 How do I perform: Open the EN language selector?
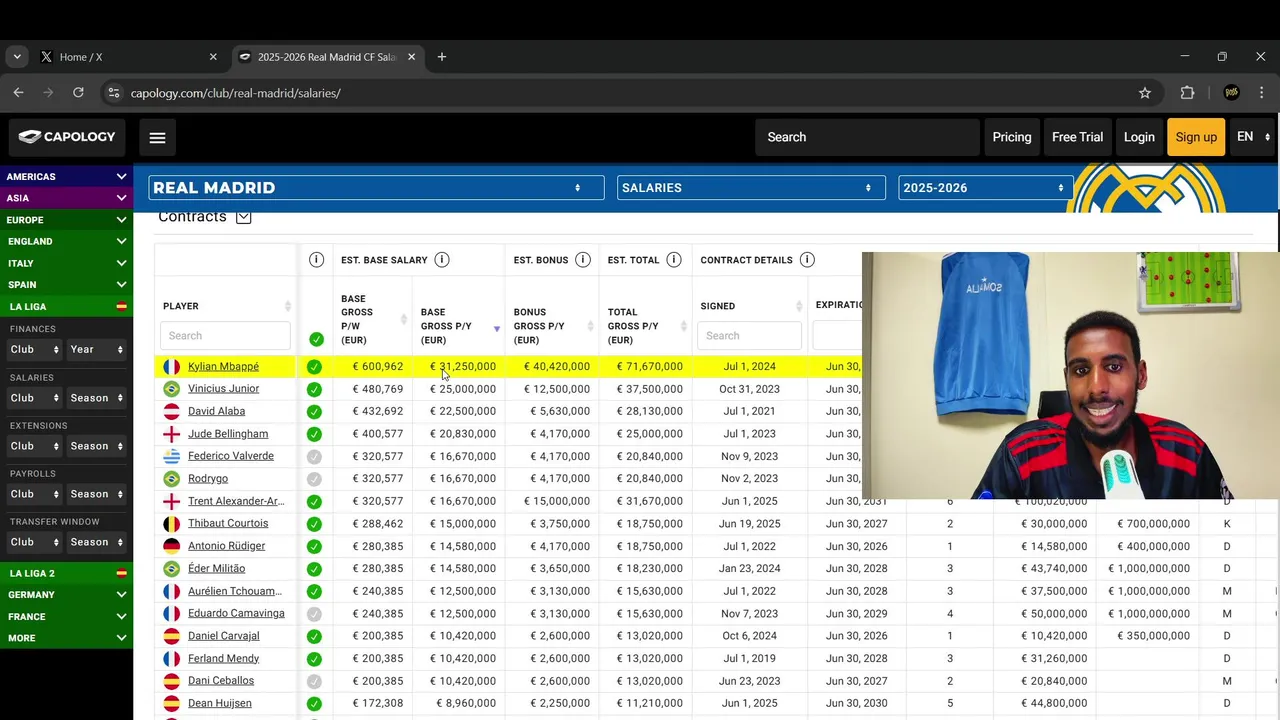coord(1253,137)
